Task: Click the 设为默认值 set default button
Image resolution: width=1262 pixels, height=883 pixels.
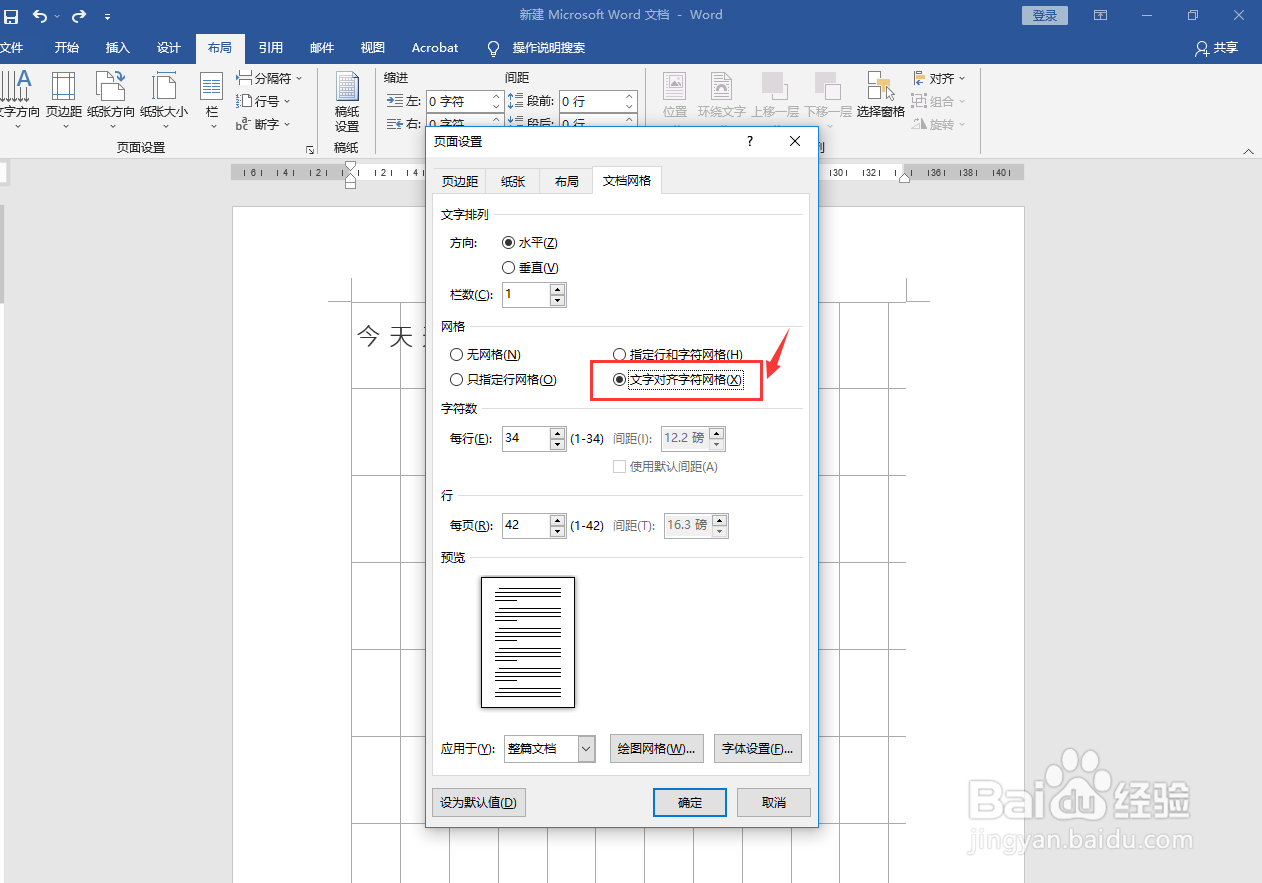Action: point(479,802)
